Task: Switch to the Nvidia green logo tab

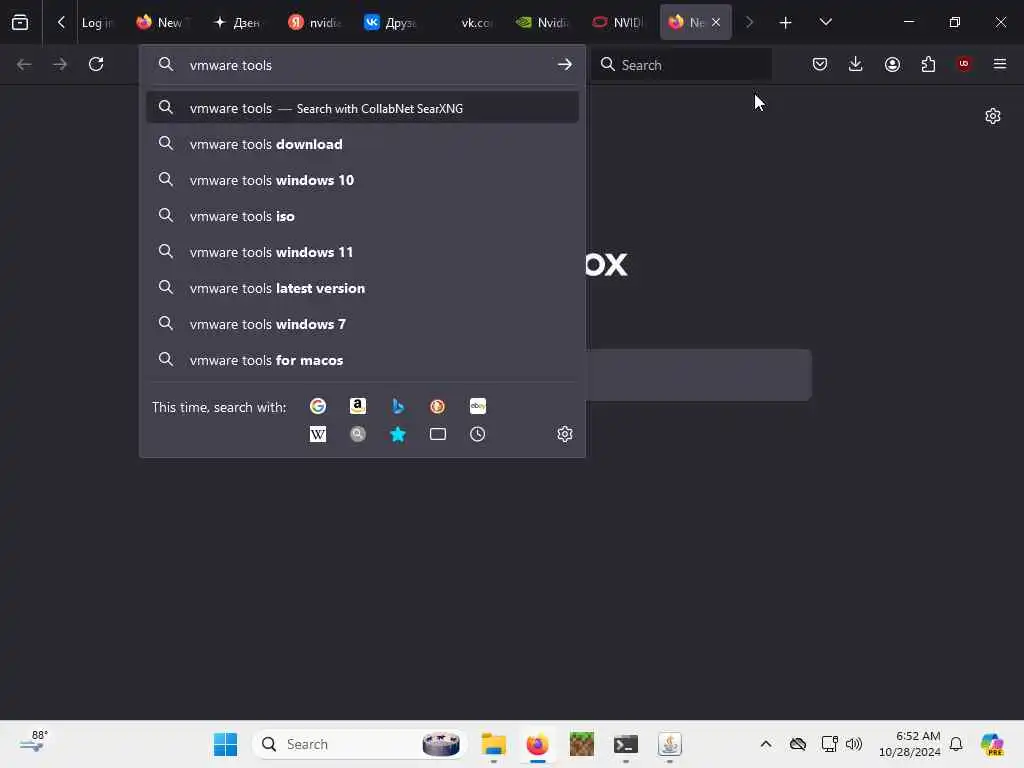Action: (542, 22)
